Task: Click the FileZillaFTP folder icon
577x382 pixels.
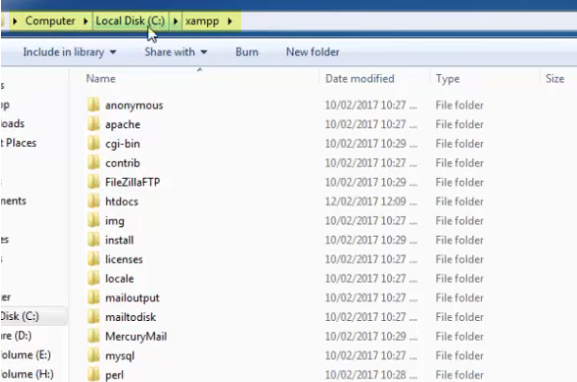Action: [x=93, y=182]
